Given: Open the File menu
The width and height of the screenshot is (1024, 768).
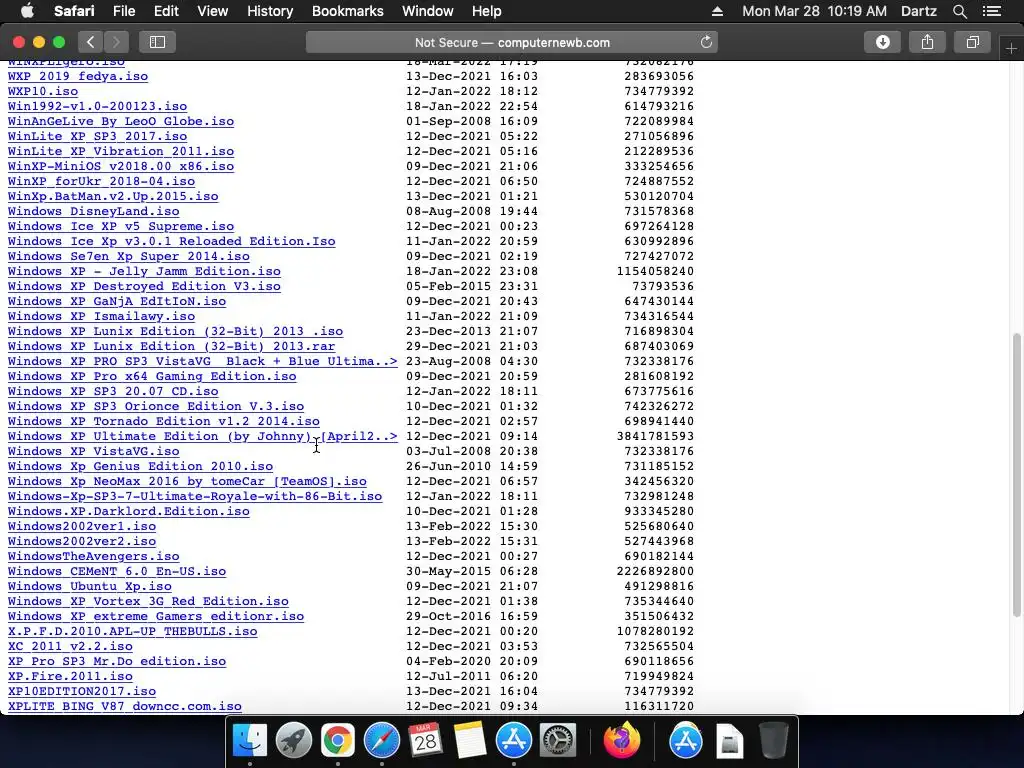Looking at the screenshot, I should [x=124, y=11].
